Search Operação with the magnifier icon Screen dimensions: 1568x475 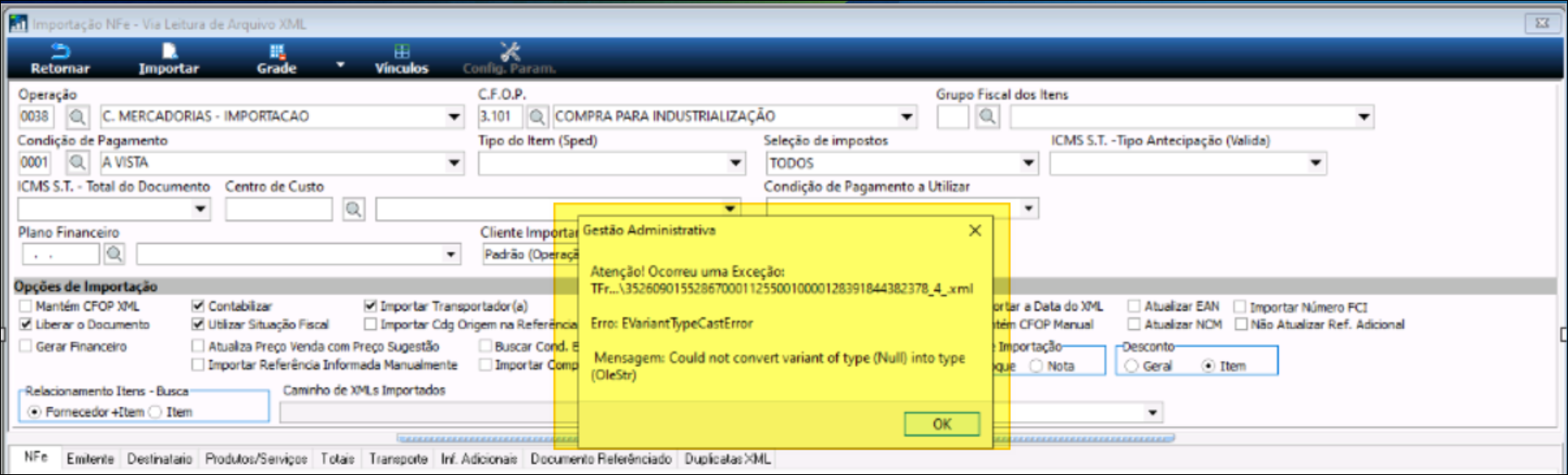pos(77,116)
